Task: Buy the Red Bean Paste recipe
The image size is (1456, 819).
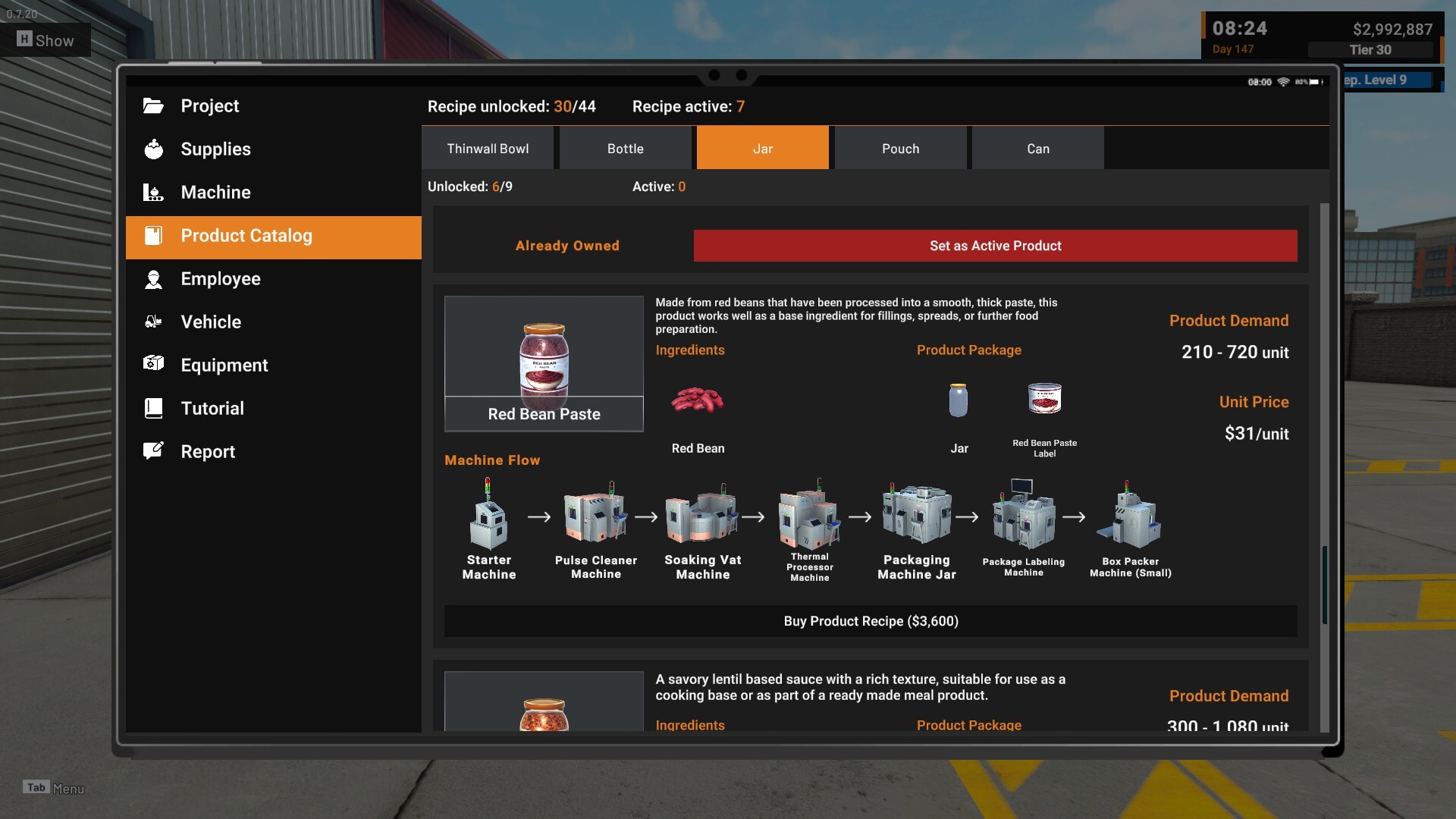Action: click(x=871, y=621)
